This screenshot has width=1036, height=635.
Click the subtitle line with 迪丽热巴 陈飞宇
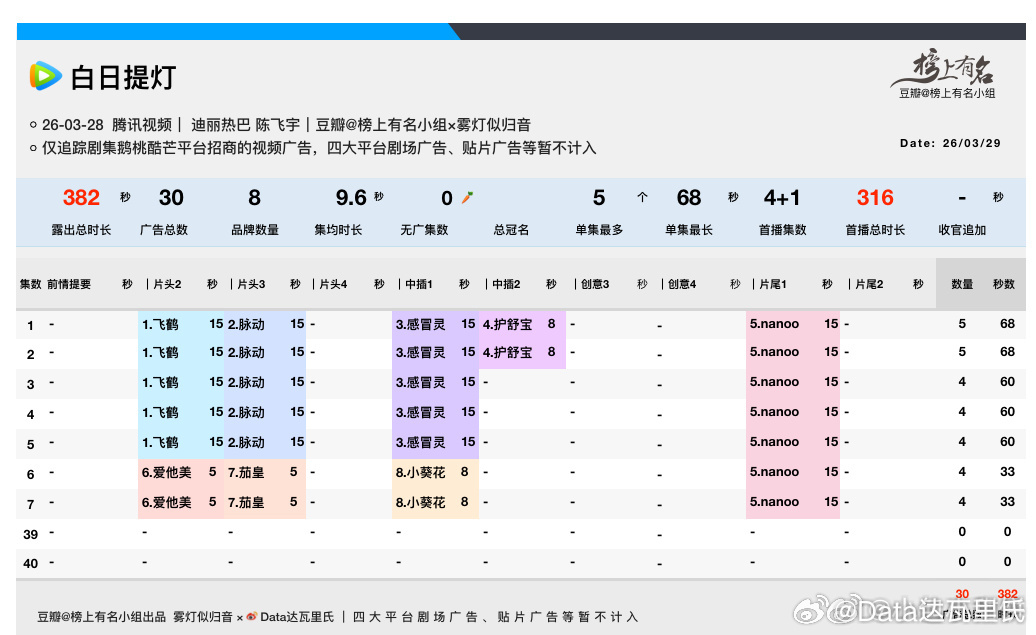[x=286, y=125]
